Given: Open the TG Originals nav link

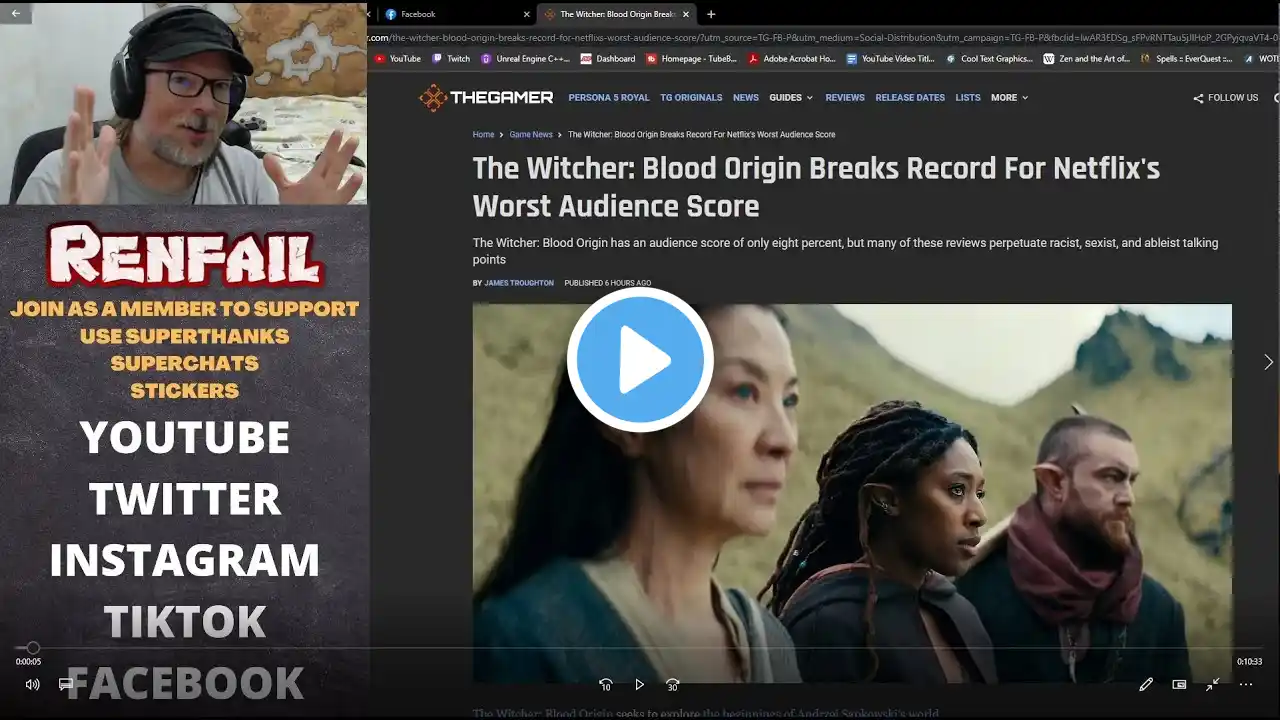Looking at the screenshot, I should [x=691, y=98].
